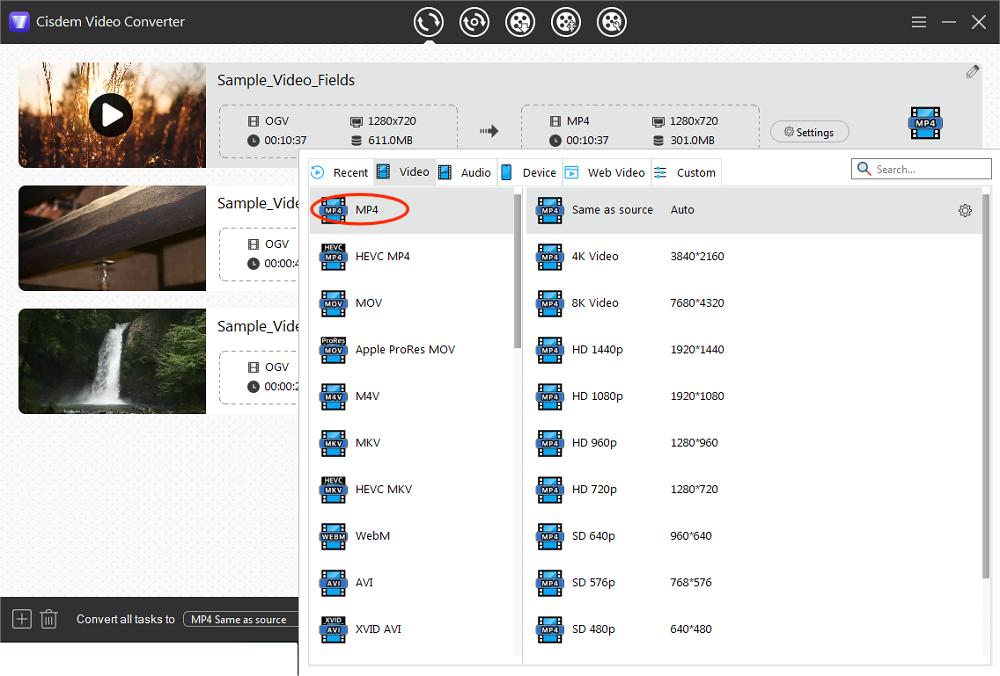Open the fifth film-reel icon in top bar
Viewport: 1000px width, 676px height.
(x=612, y=22)
